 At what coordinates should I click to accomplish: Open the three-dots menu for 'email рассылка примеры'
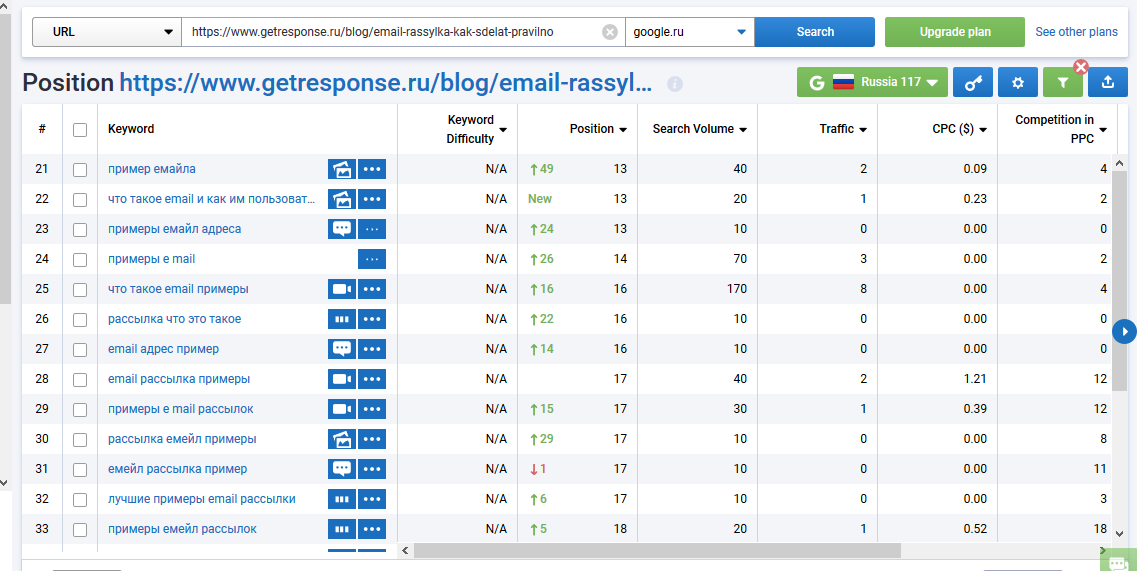pyautogui.click(x=372, y=379)
